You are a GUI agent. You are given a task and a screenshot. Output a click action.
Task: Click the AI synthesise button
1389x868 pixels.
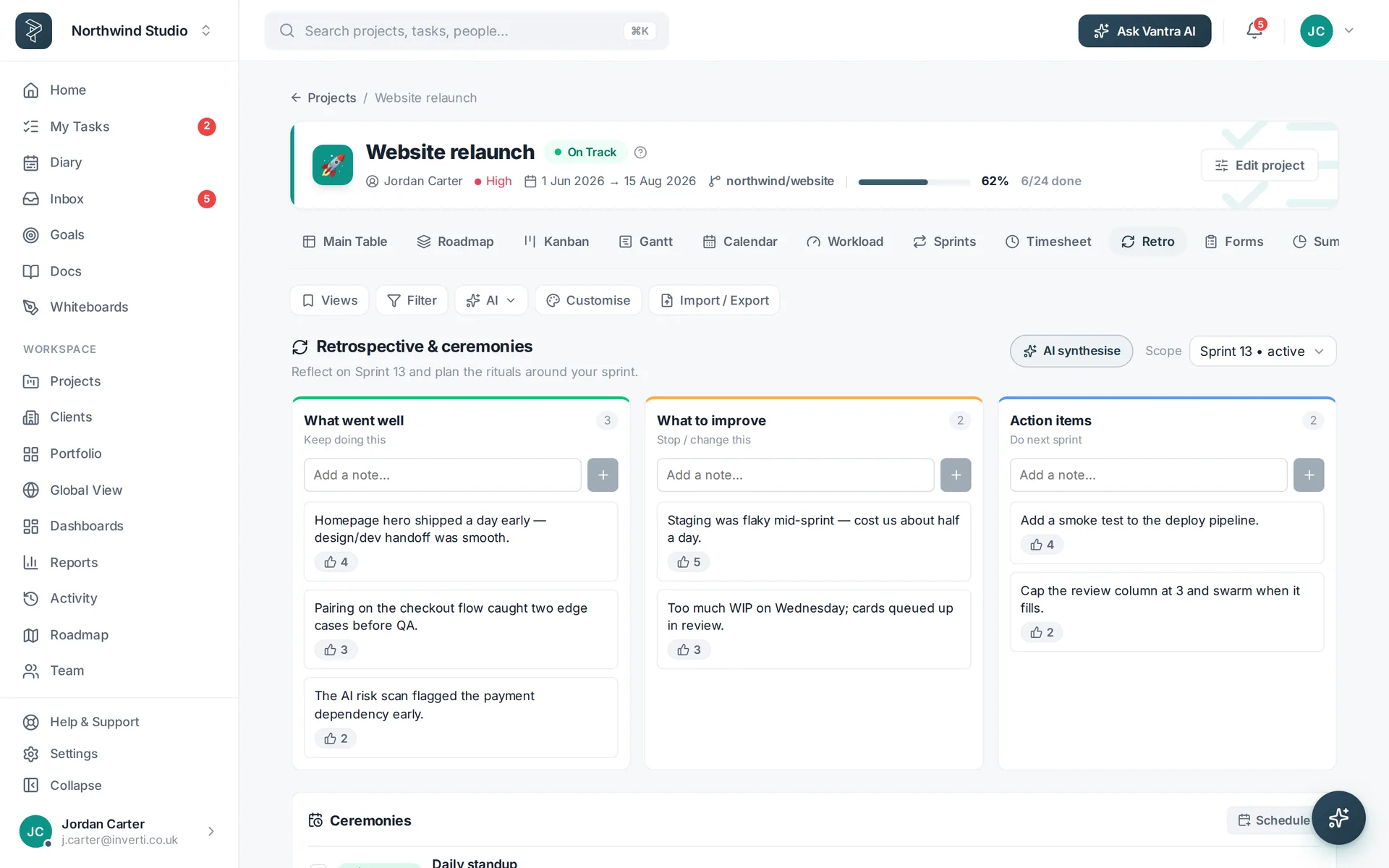point(1071,351)
